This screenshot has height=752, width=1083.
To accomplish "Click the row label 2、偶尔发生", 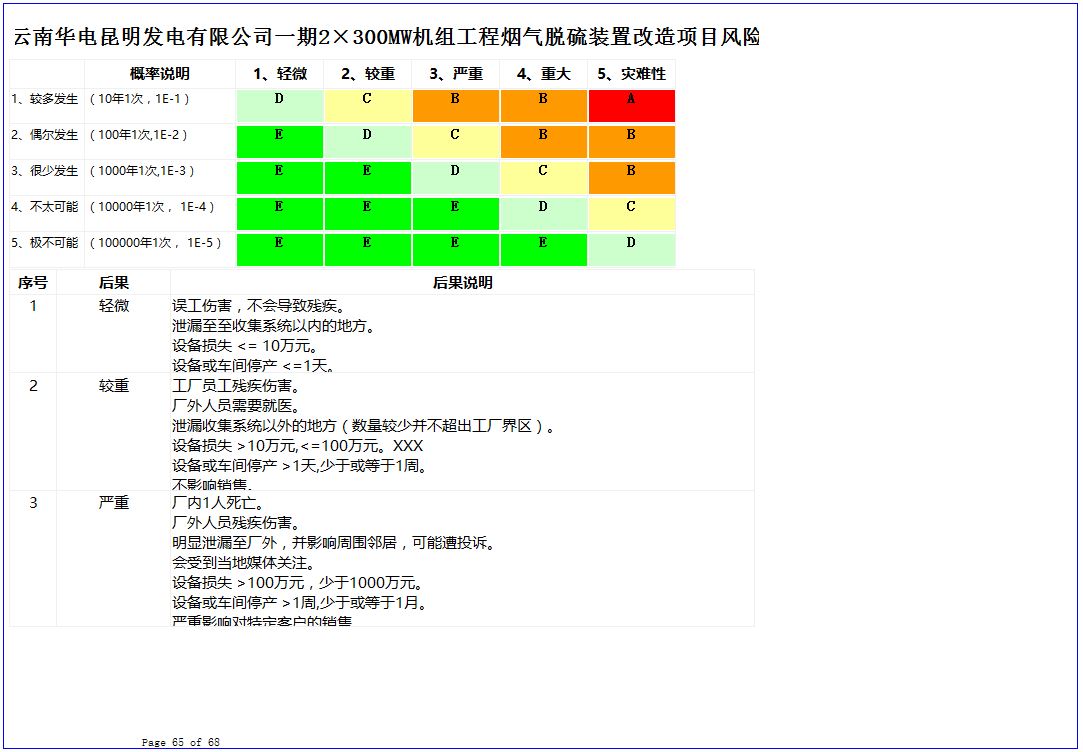I will (x=45, y=135).
